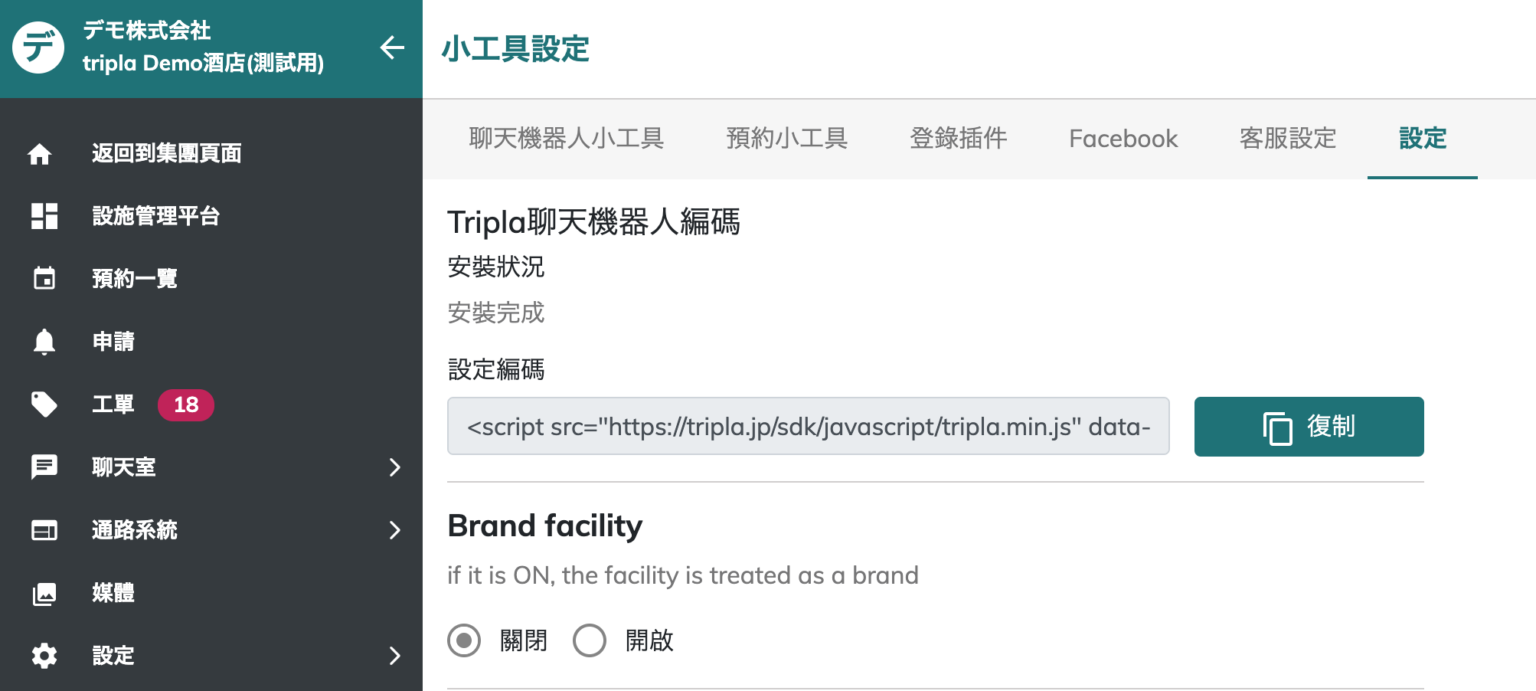This screenshot has width=1536, height=691.
Task: Click the デ company logo avatar
Action: tap(36, 47)
